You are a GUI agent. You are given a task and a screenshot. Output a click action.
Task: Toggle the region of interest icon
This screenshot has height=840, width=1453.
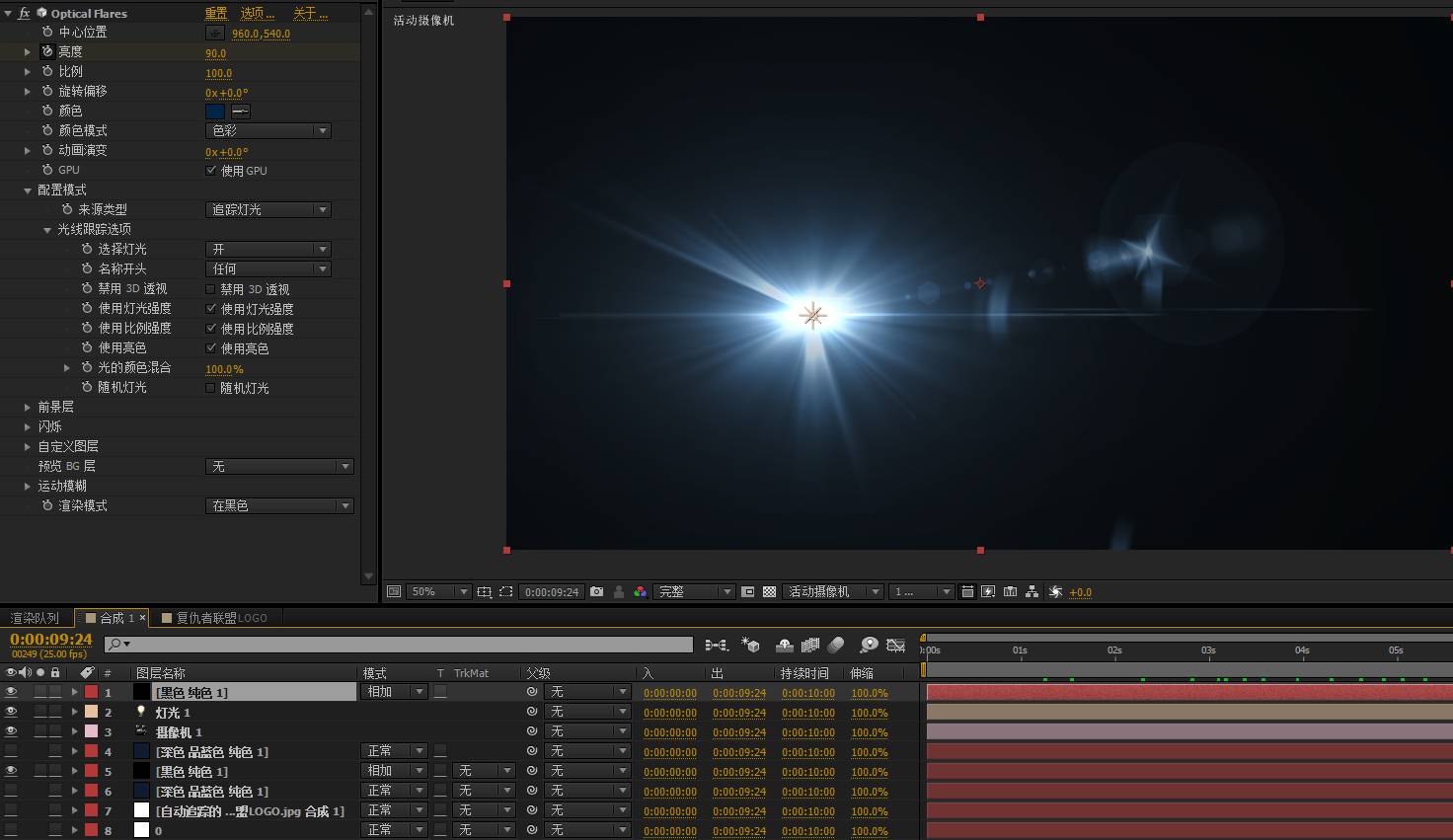pos(747,591)
